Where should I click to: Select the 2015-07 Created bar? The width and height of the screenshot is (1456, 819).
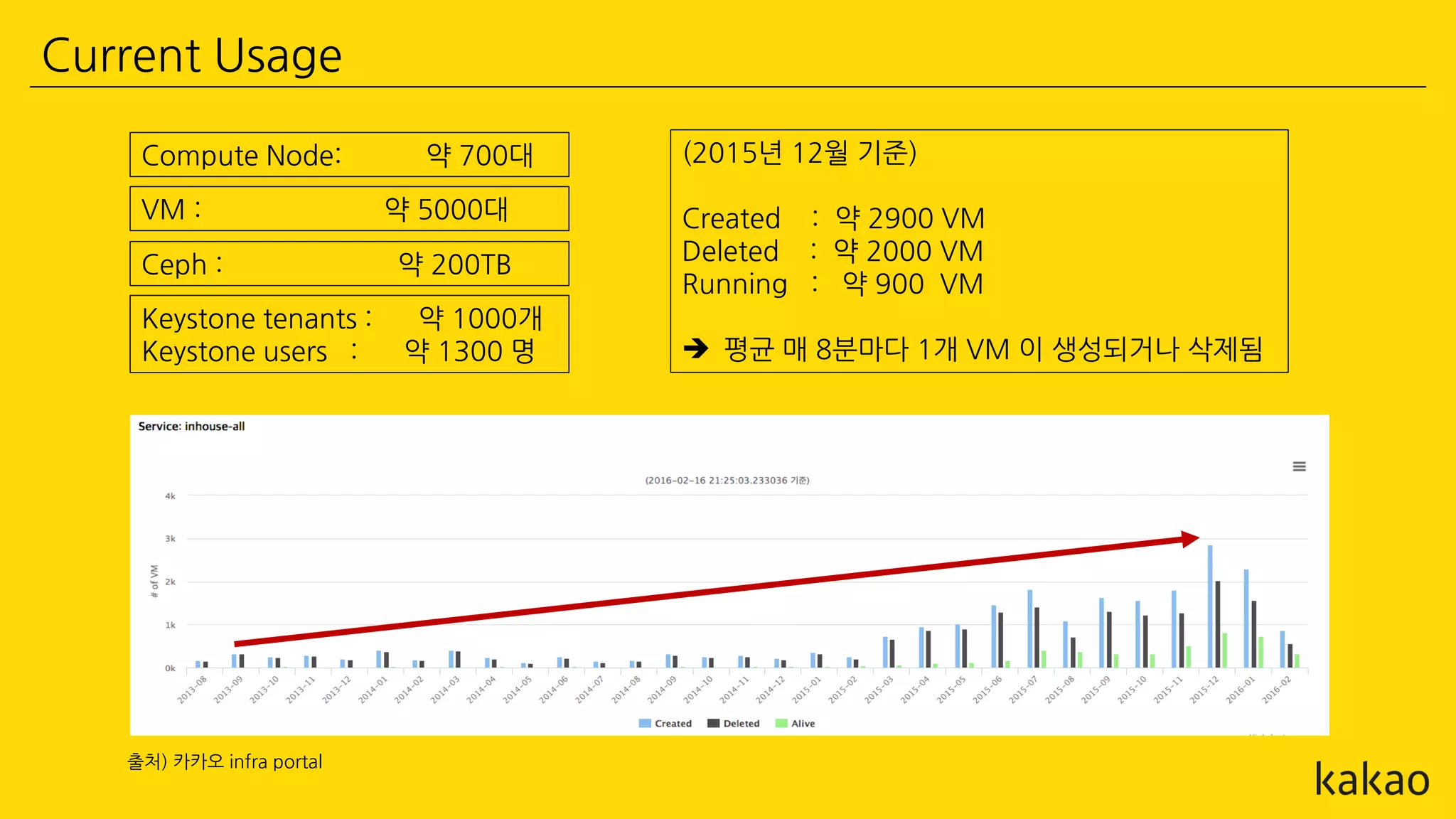click(1029, 629)
